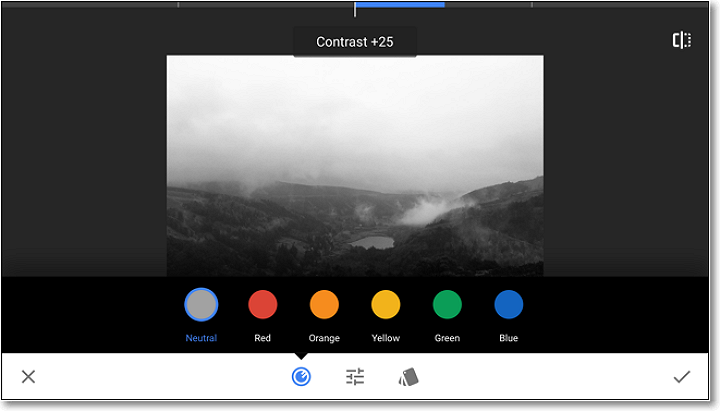Click the compare before/after icon
Screen dimensions: 720x411
(x=682, y=40)
